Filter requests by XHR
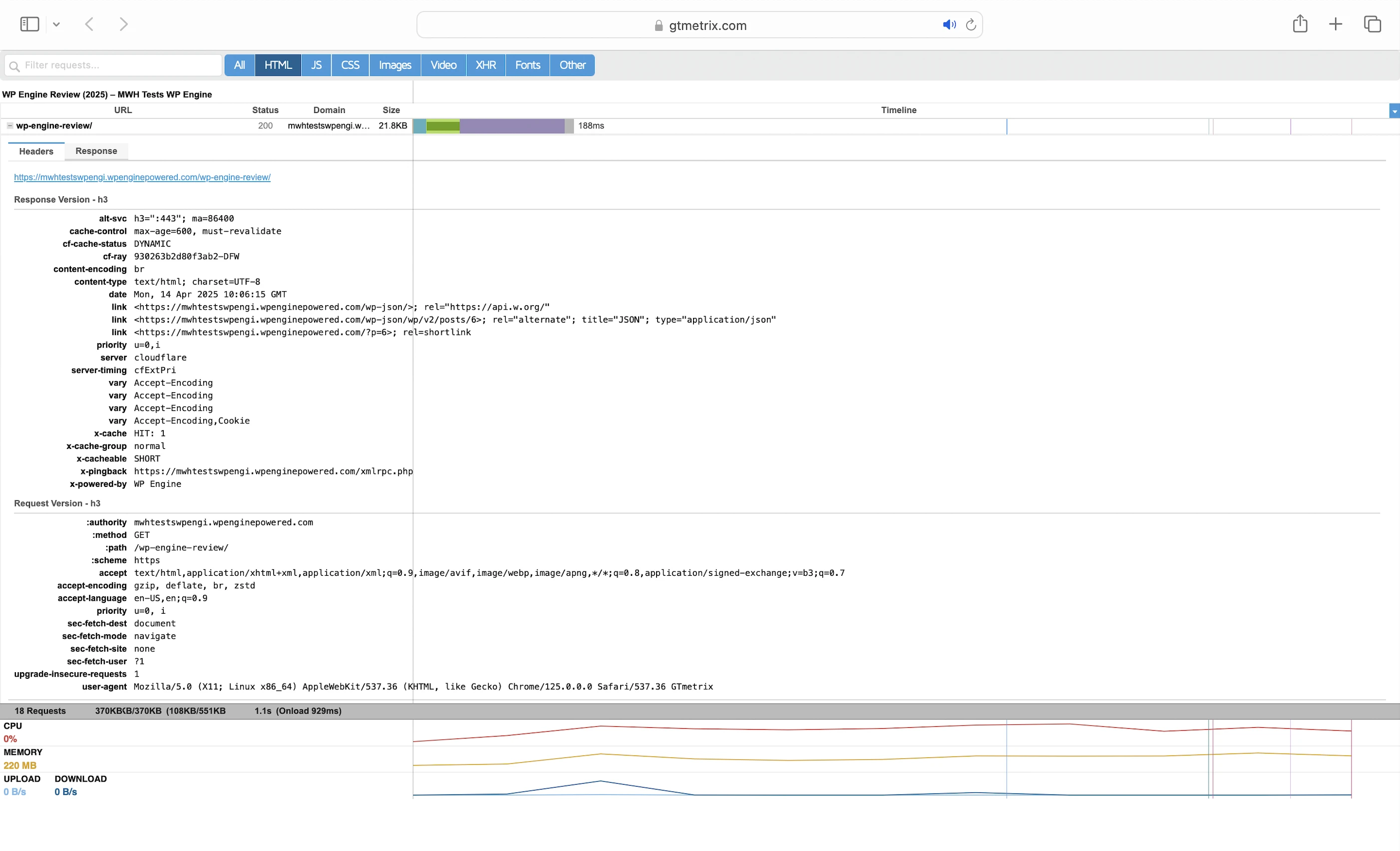Screen dimensions: 1400x851 point(486,65)
